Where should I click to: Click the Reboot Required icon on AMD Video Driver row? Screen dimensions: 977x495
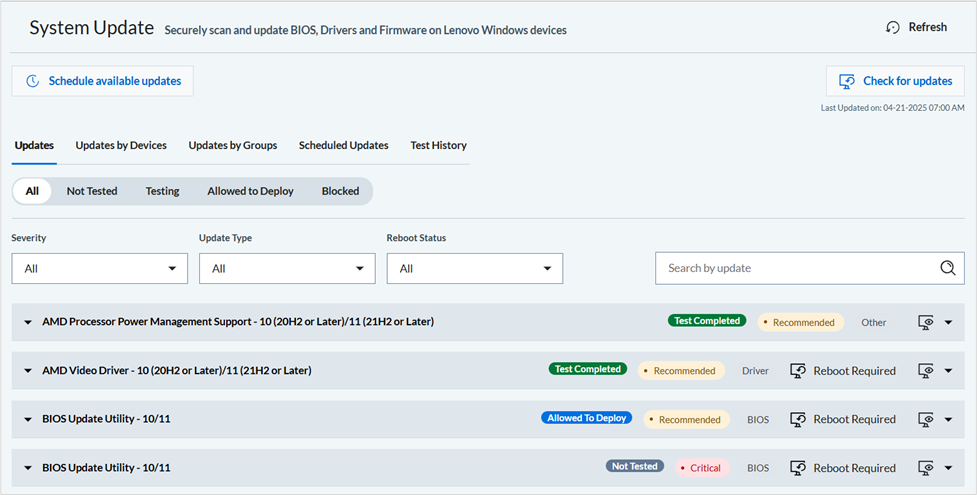tap(798, 370)
